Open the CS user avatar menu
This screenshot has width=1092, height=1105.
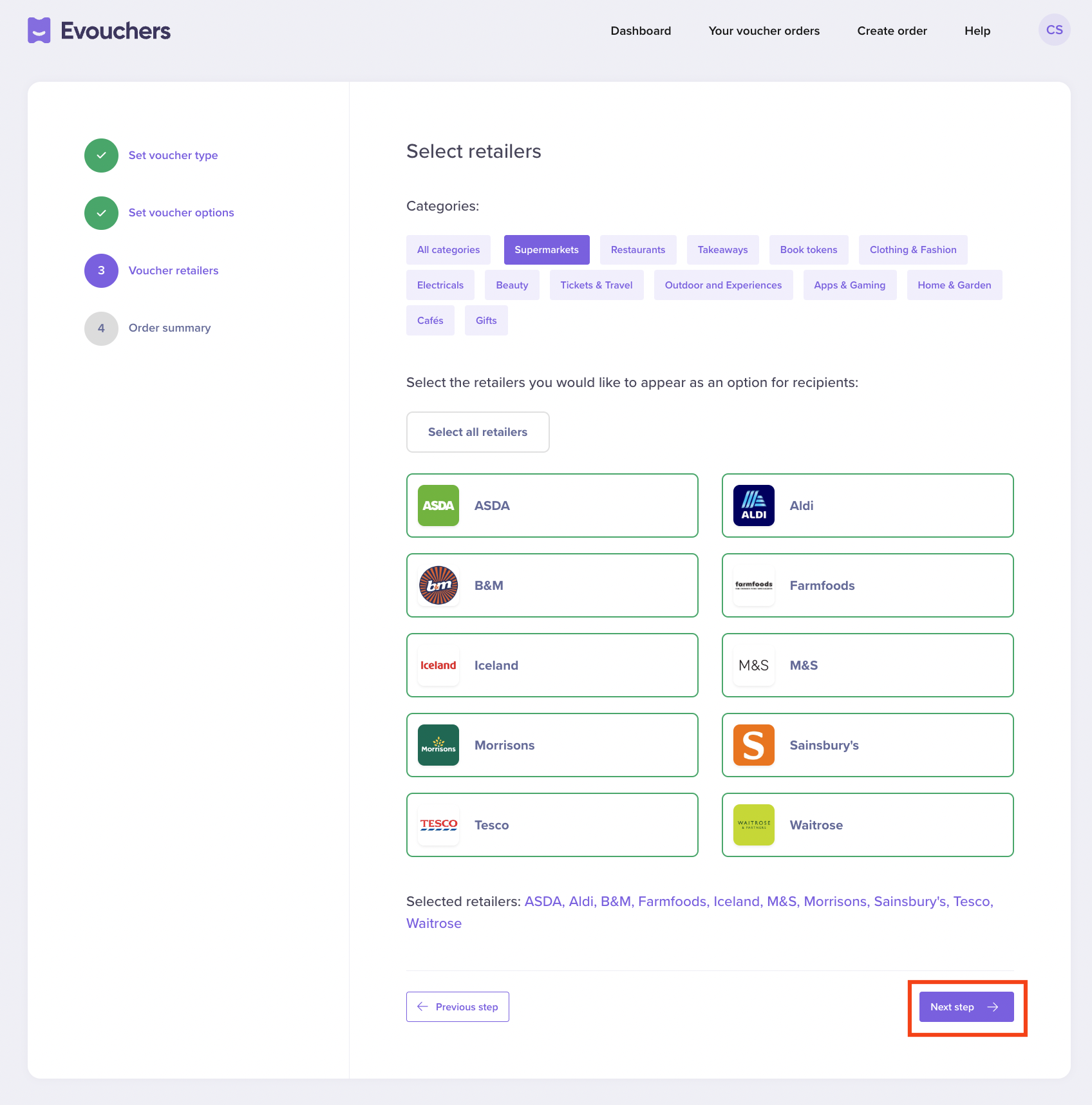pyautogui.click(x=1054, y=30)
